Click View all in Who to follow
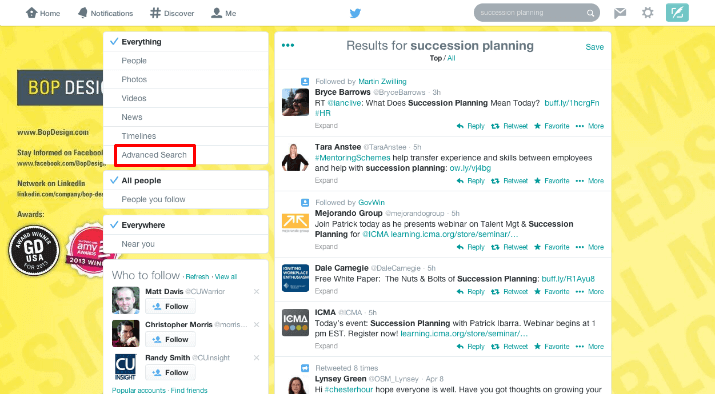715x394 pixels. tap(226, 277)
